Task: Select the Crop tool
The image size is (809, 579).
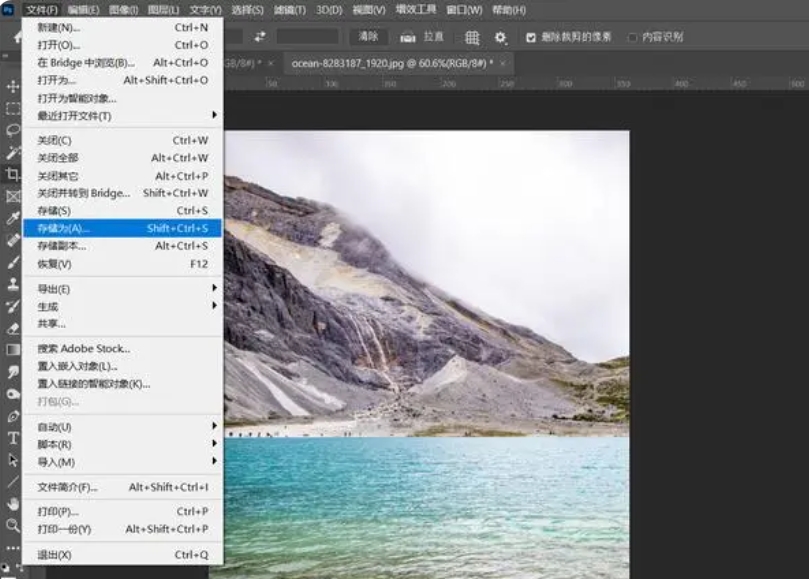Action: click(x=12, y=174)
